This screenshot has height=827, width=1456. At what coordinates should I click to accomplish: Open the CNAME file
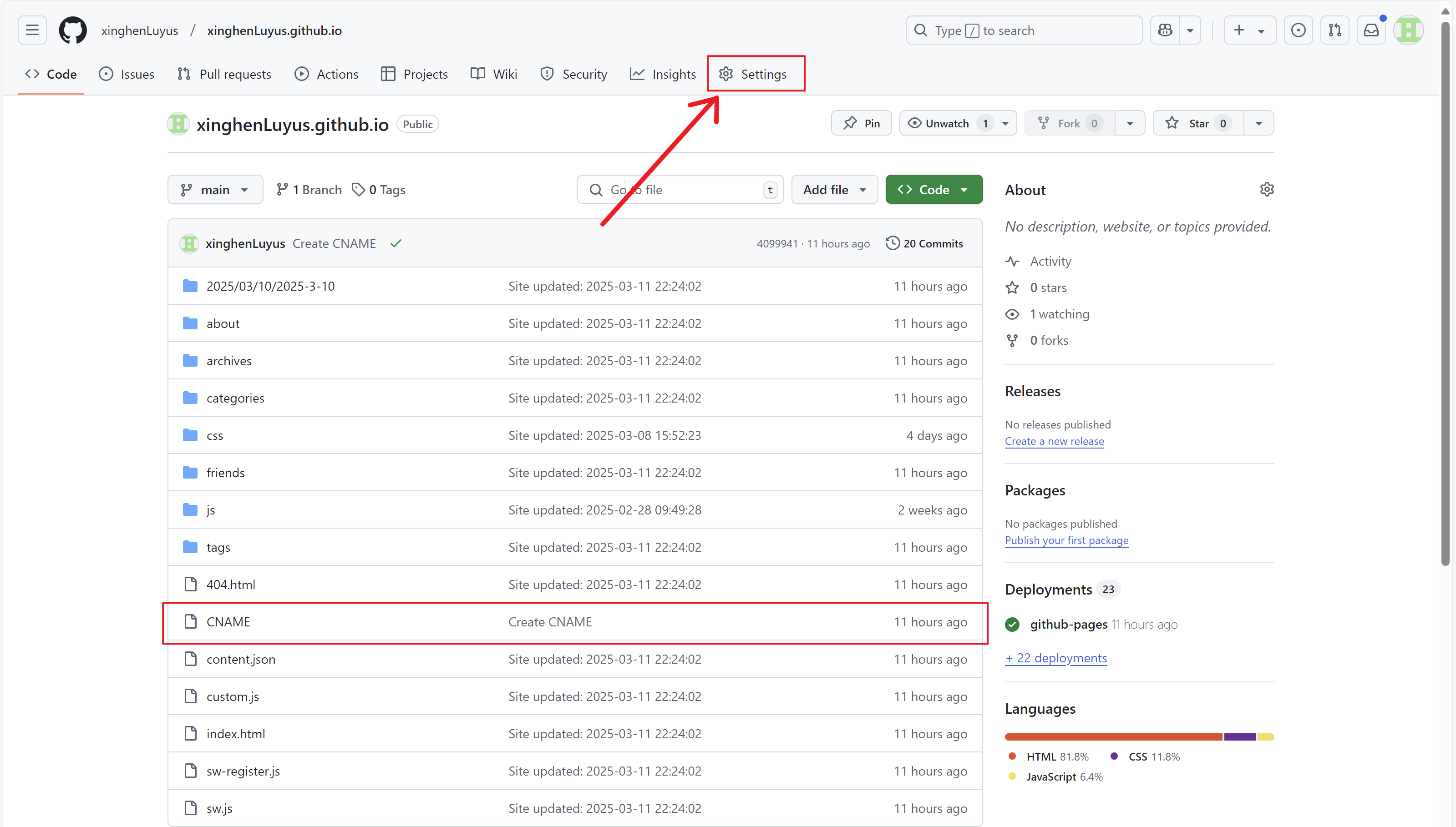click(228, 621)
